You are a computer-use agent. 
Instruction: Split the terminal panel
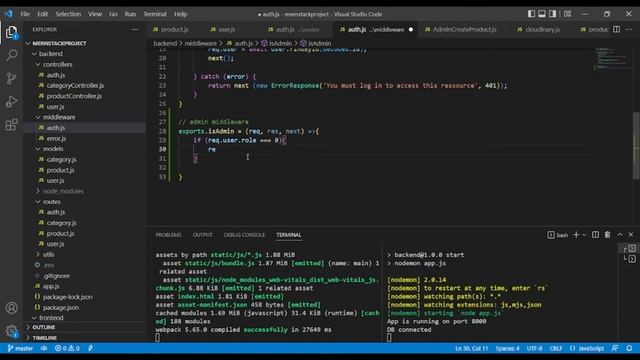click(x=595, y=235)
